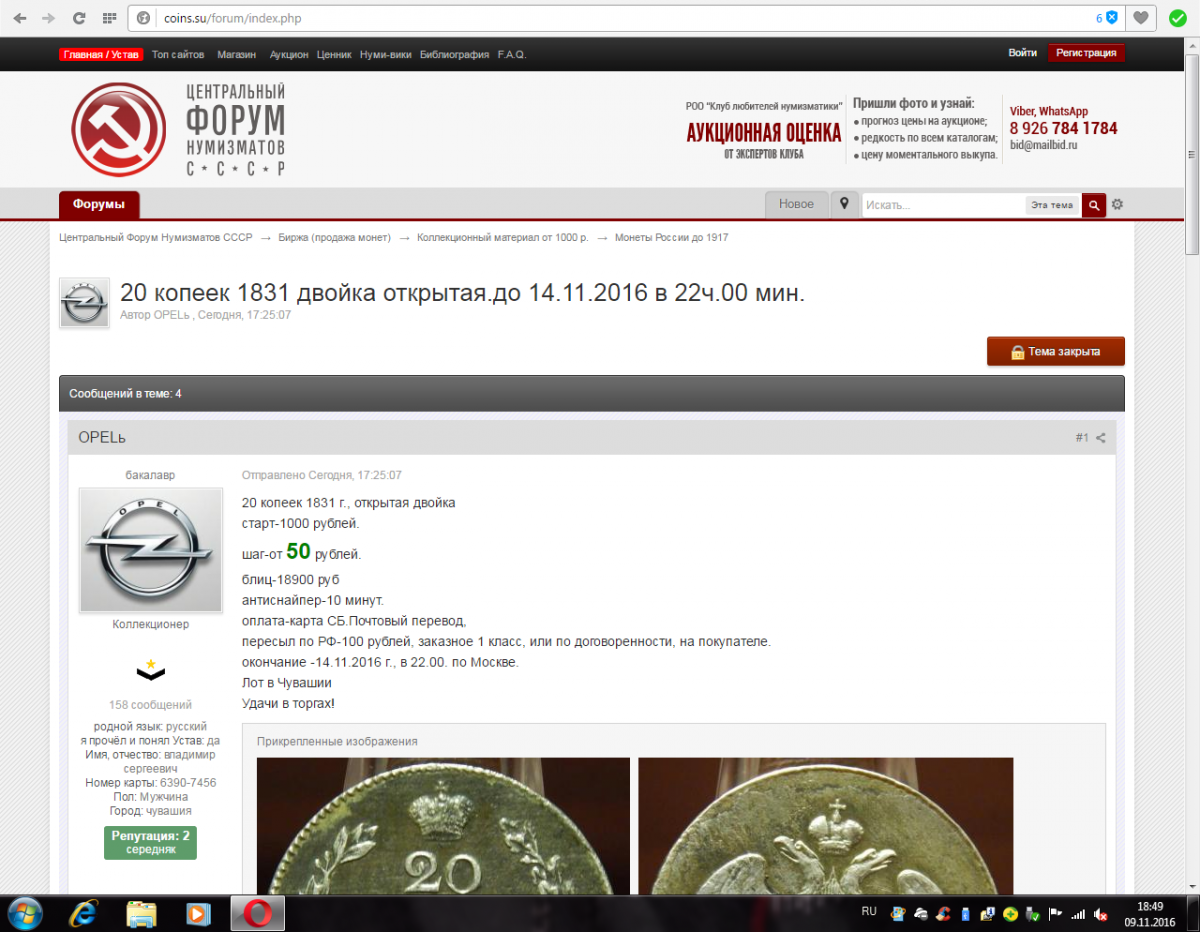Viewport: 1200px width, 932px height.
Task: Click the large Opel logo avatar
Action: click(x=150, y=549)
